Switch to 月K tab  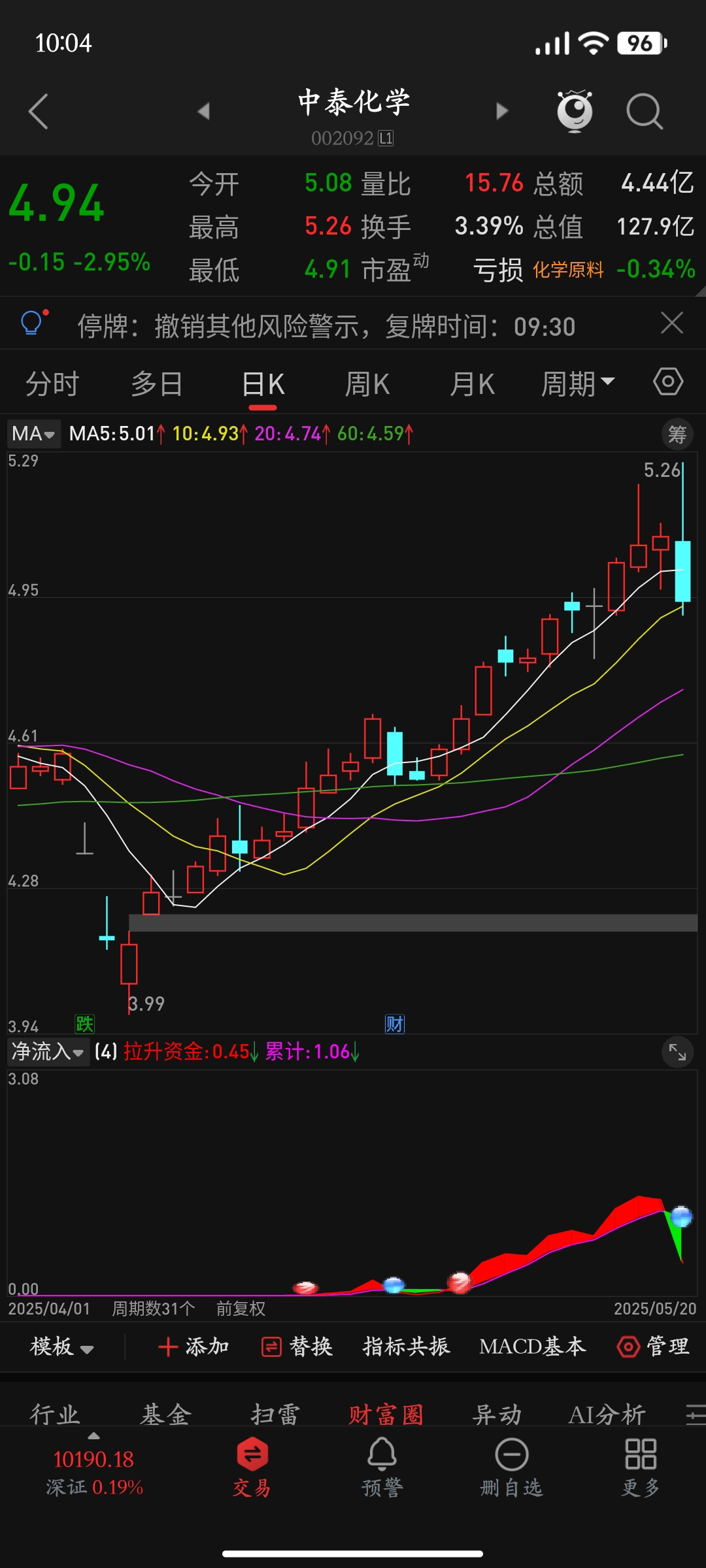coord(472,384)
